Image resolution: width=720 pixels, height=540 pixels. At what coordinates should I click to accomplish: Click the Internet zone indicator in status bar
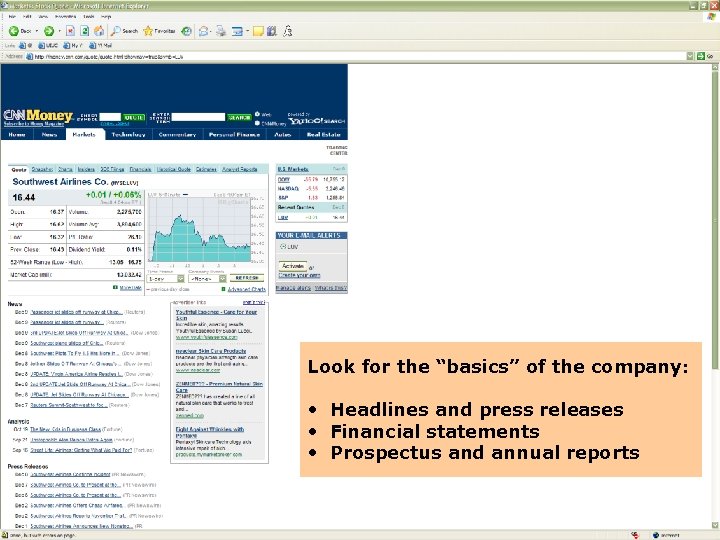(x=667, y=535)
